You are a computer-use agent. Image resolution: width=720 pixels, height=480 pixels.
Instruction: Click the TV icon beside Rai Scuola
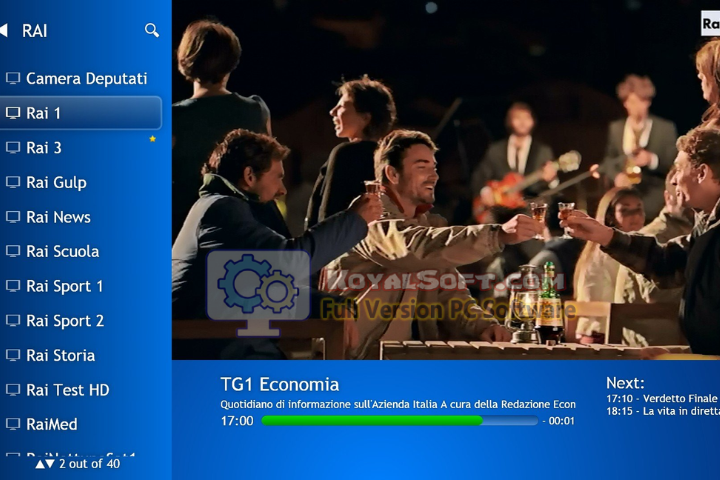pos(13,251)
